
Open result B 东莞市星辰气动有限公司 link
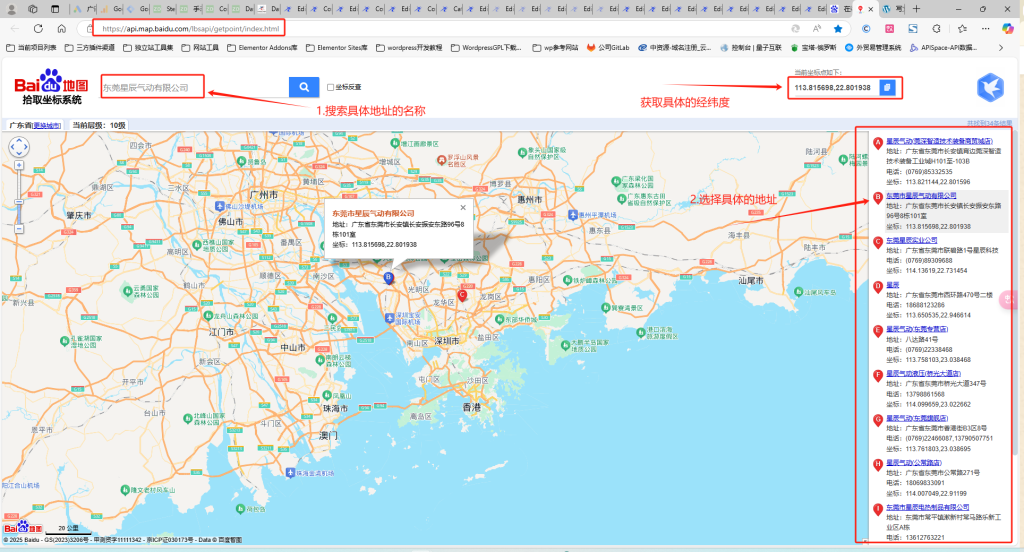pos(921,195)
